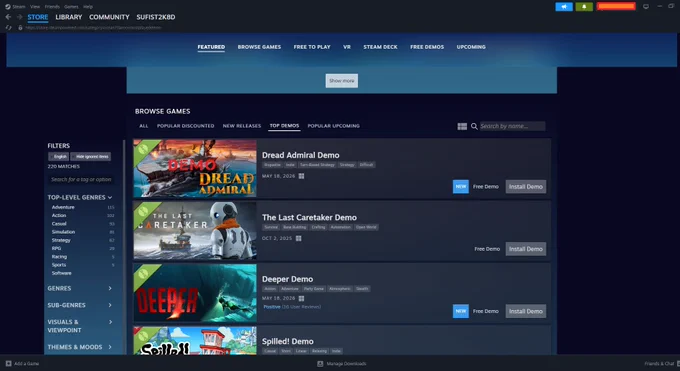Filter by the Simulation genre
Screen dimensions: 680x371
click(x=63, y=232)
